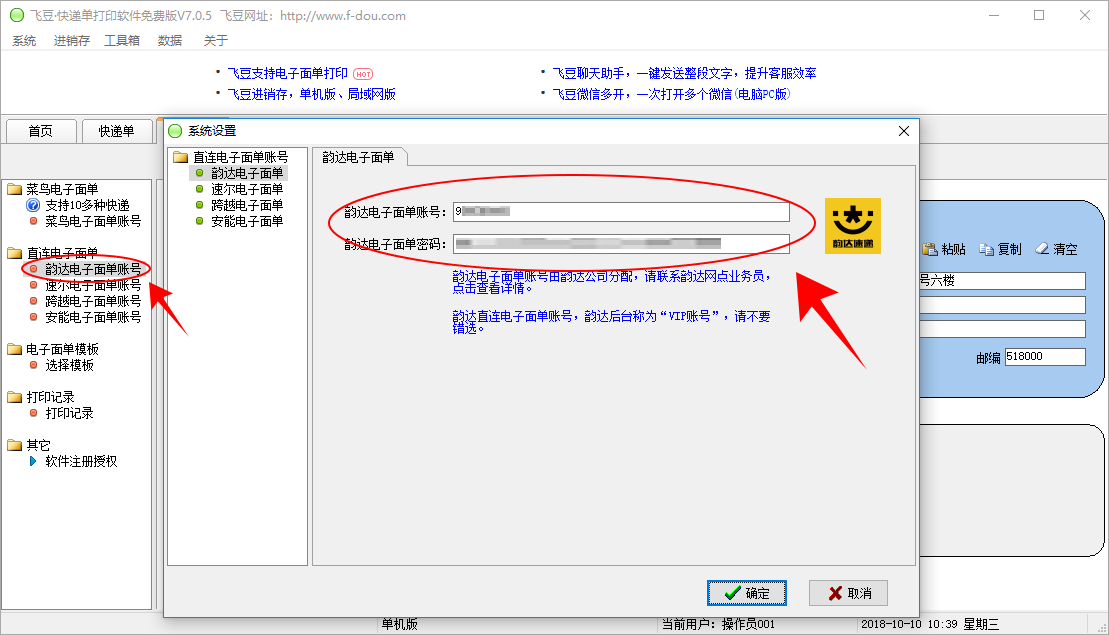
Task: Open 安能电子面单账号 in the sidebar
Action: coord(93,318)
